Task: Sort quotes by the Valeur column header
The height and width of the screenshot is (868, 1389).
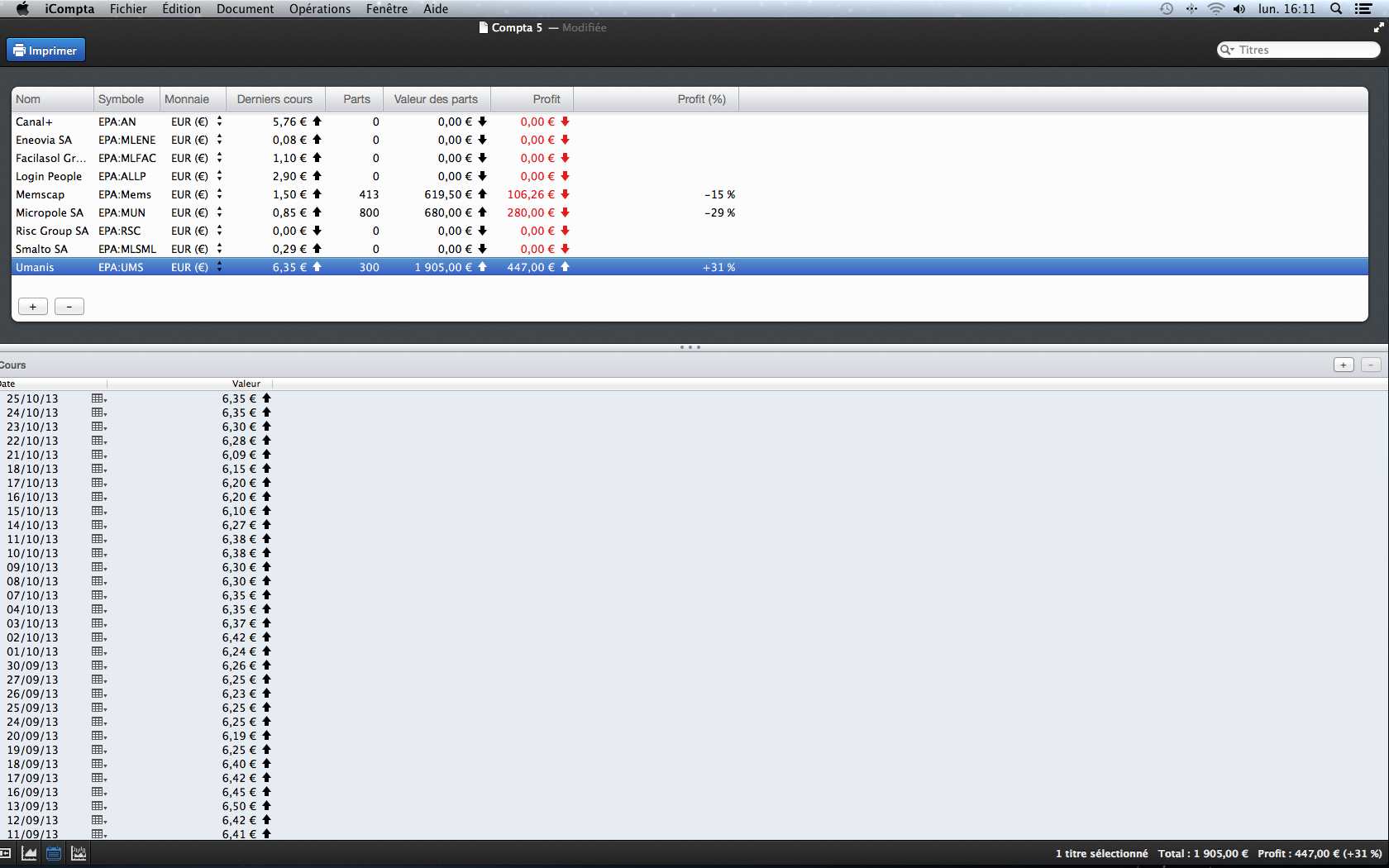Action: [x=190, y=384]
